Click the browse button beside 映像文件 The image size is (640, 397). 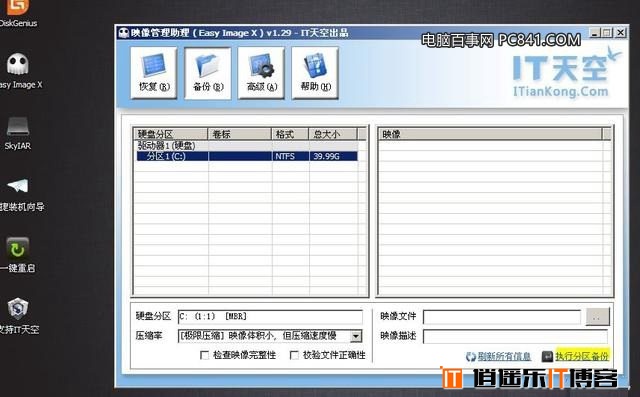coord(598,317)
